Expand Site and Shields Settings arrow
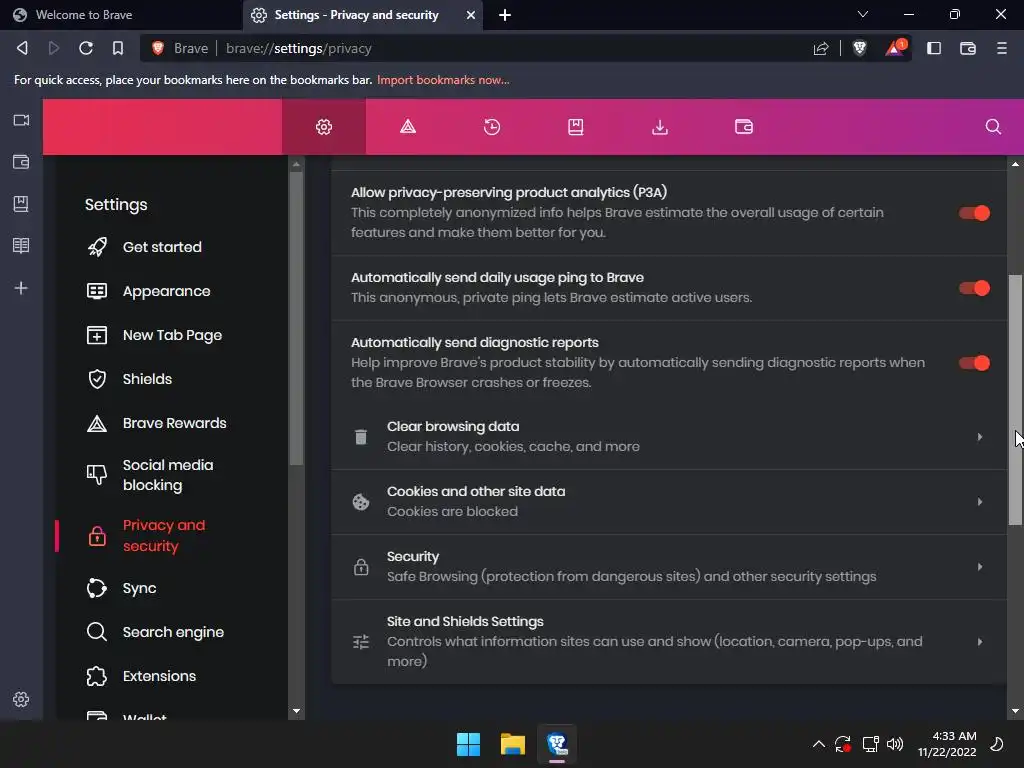The image size is (1024, 768). (x=980, y=642)
